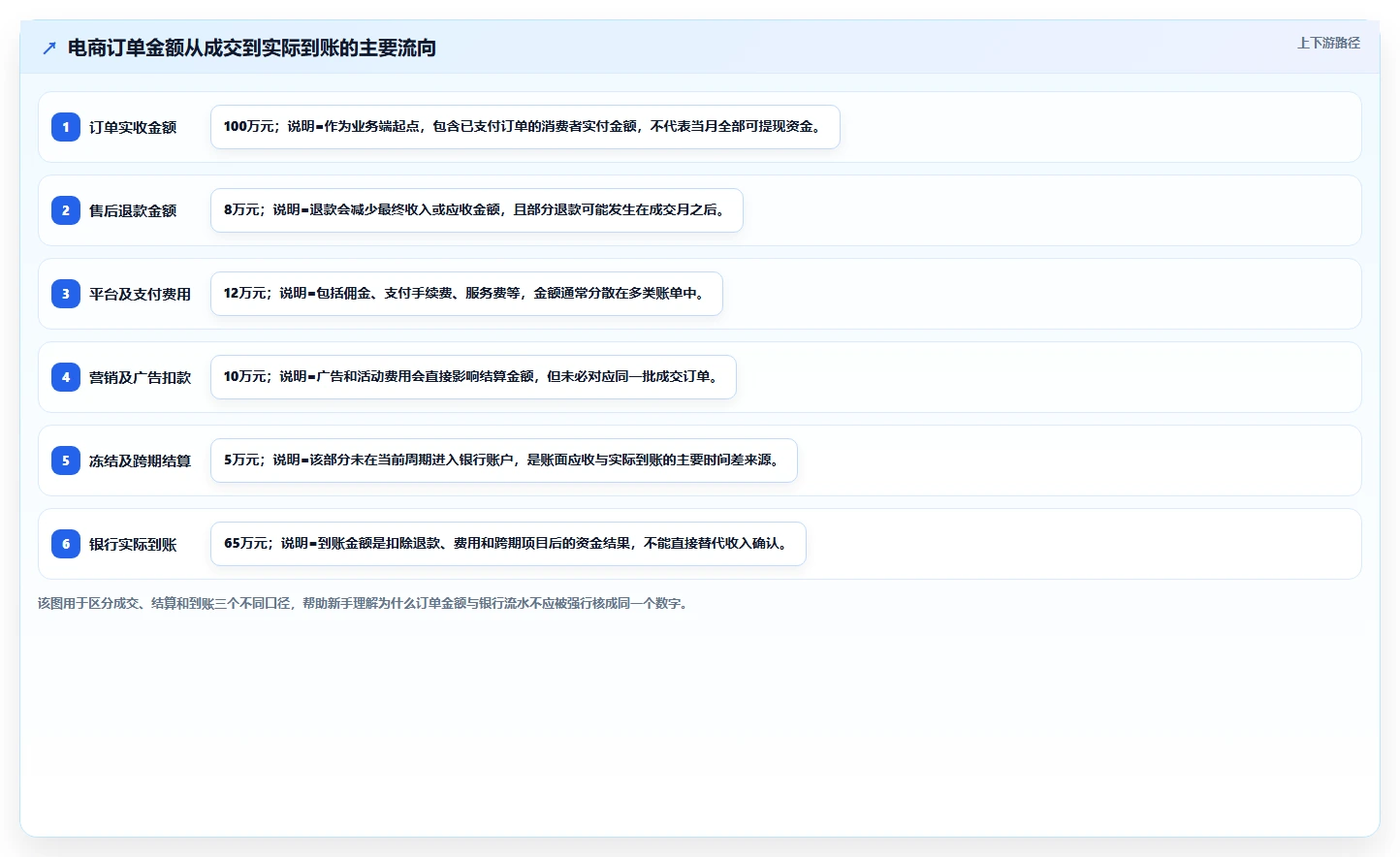The width and height of the screenshot is (1400, 857).
Task: Click the 上下游路径 label
Action: [1328, 43]
